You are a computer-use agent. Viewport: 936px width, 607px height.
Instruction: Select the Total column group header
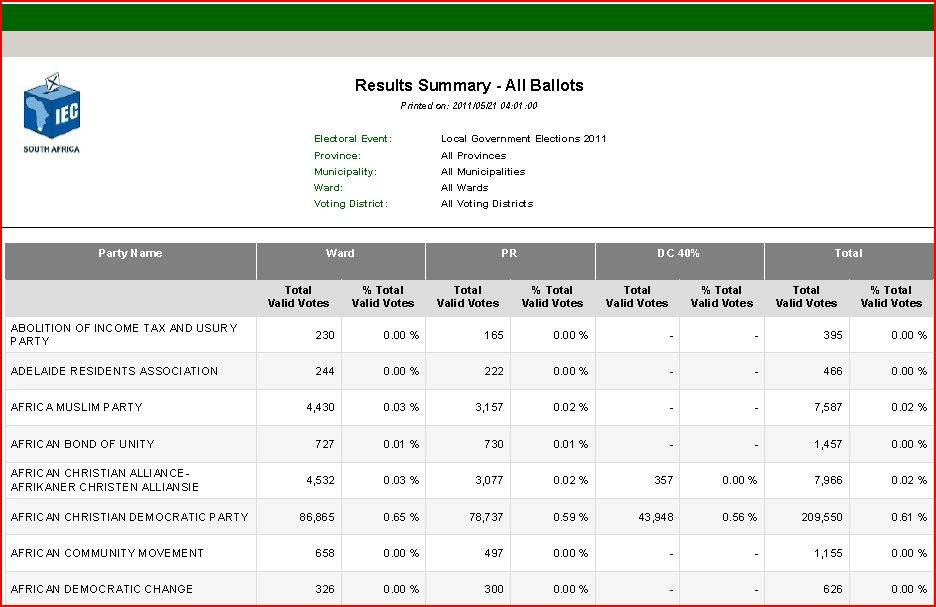point(848,254)
